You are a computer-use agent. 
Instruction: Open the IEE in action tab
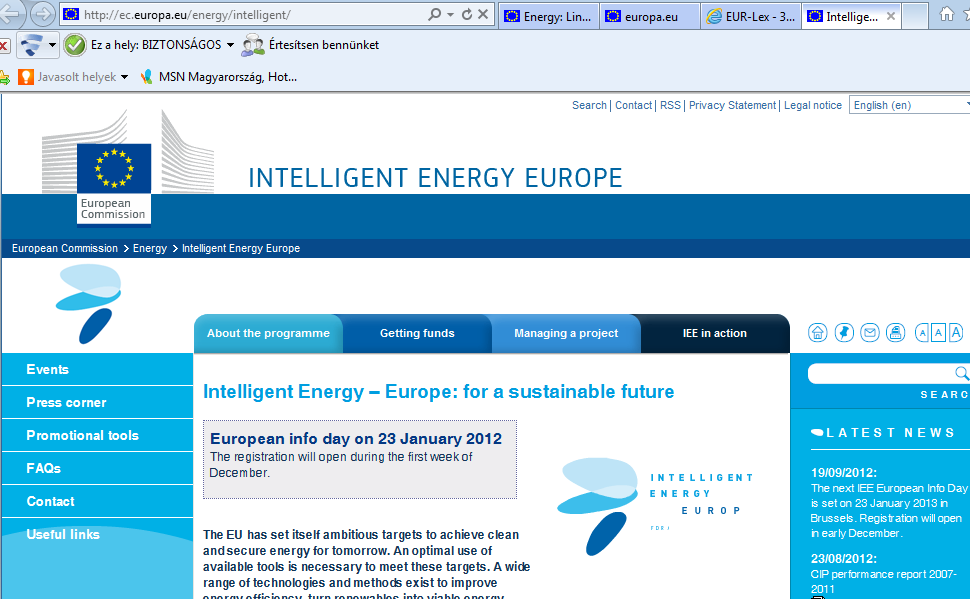tap(715, 334)
